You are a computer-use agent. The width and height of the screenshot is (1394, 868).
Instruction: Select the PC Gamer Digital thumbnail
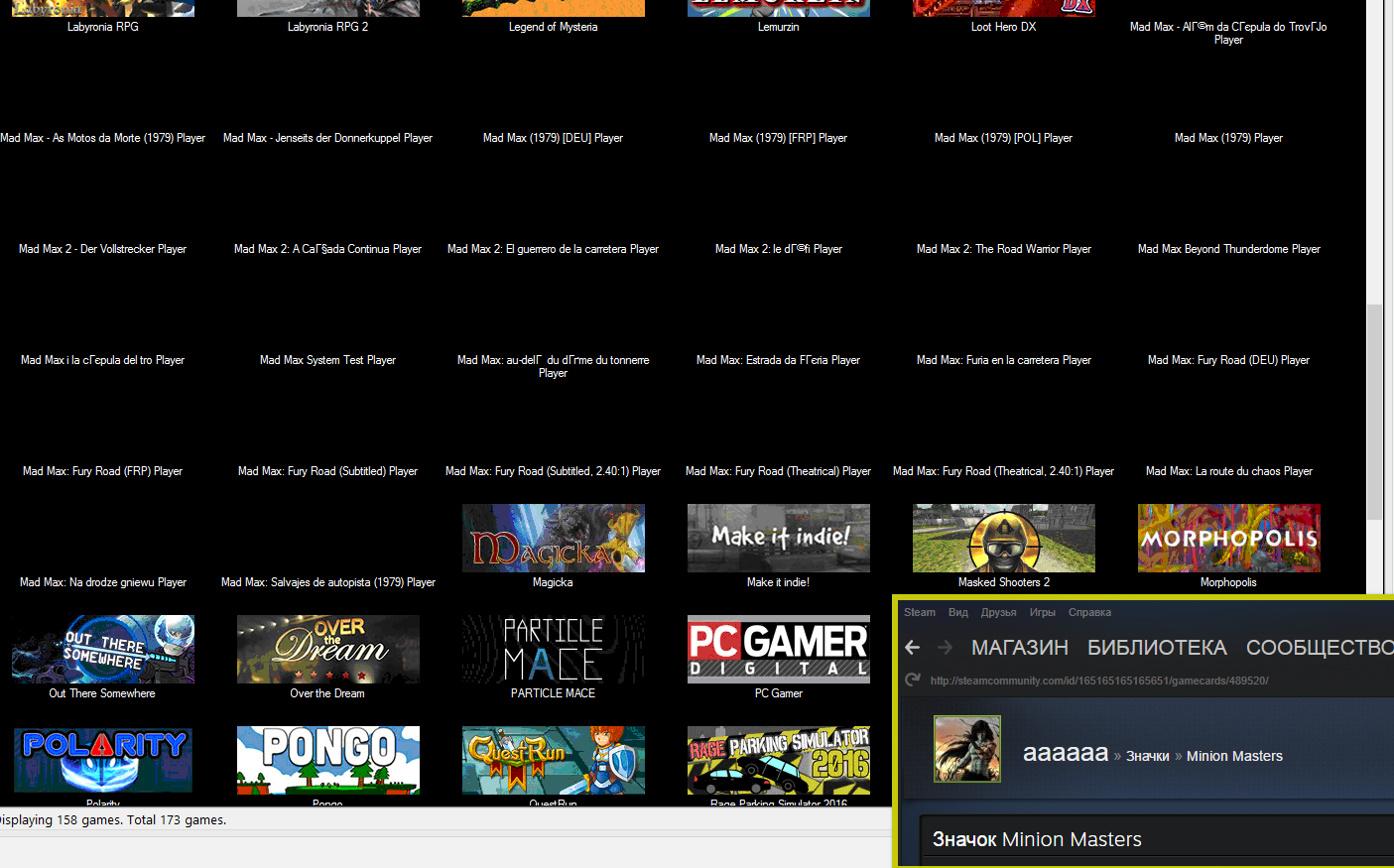pos(779,649)
